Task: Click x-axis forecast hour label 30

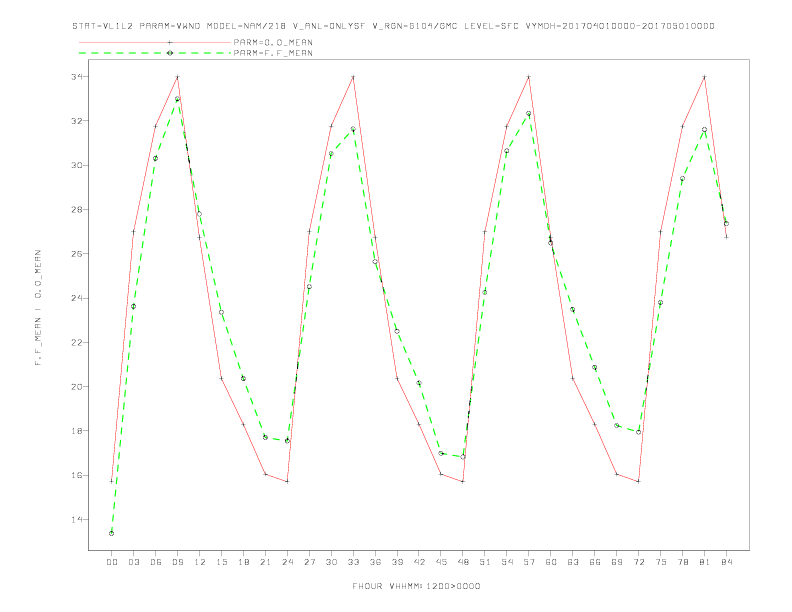Action: pyautogui.click(x=331, y=562)
